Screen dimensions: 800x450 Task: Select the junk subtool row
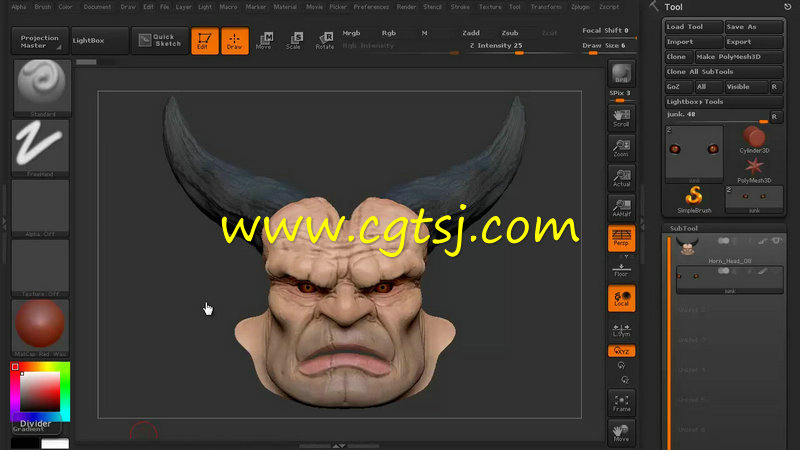tap(730, 280)
